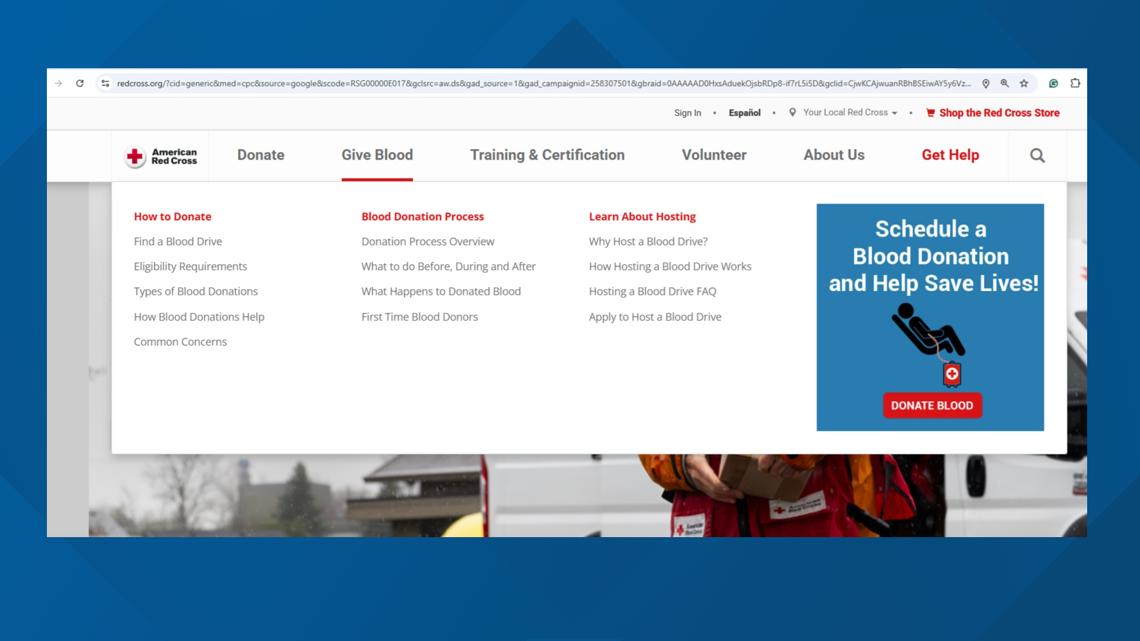
Task: Reload the page with the refresh icon
Action: (x=80, y=84)
